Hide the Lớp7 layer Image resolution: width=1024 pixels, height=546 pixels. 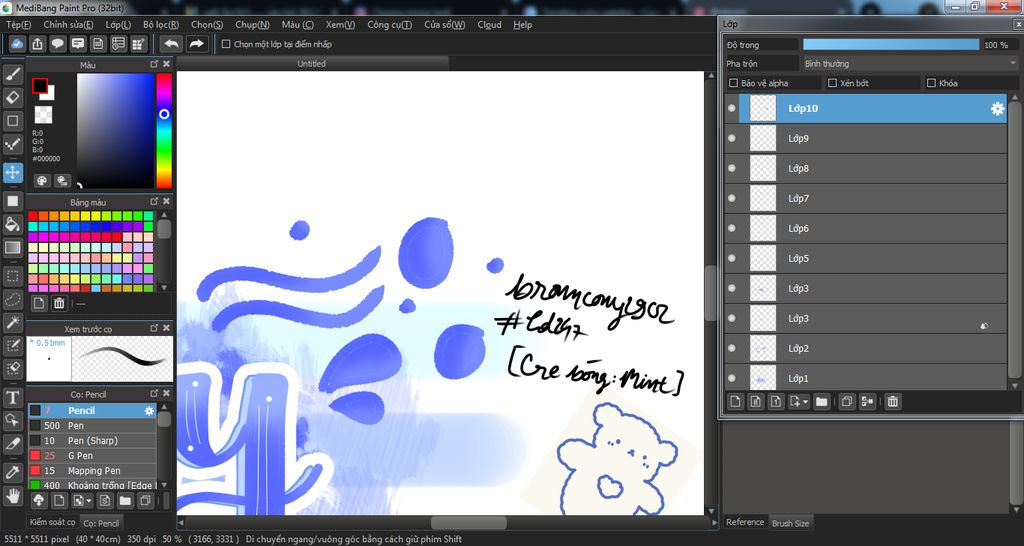(x=731, y=199)
